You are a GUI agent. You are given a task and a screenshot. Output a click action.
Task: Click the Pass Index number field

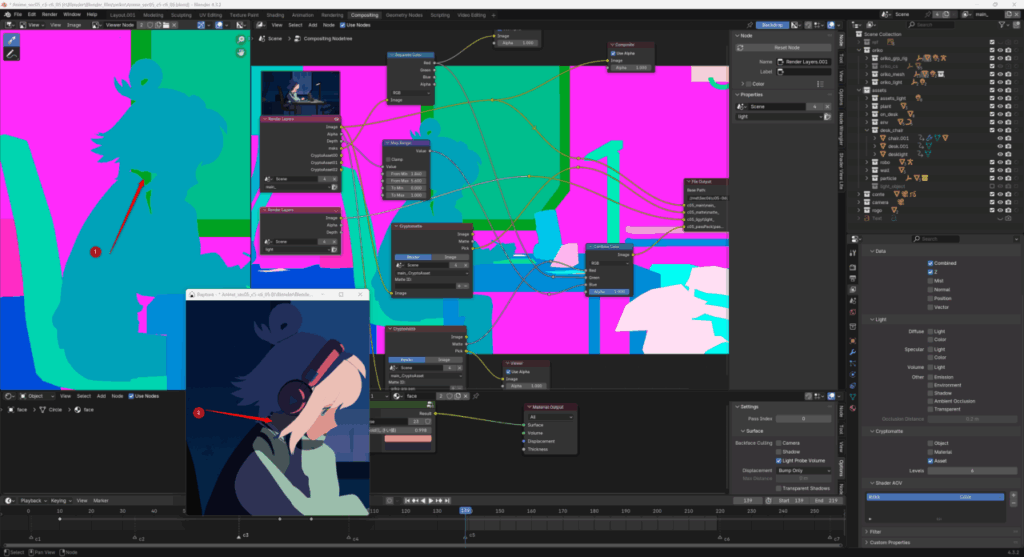(x=803, y=419)
